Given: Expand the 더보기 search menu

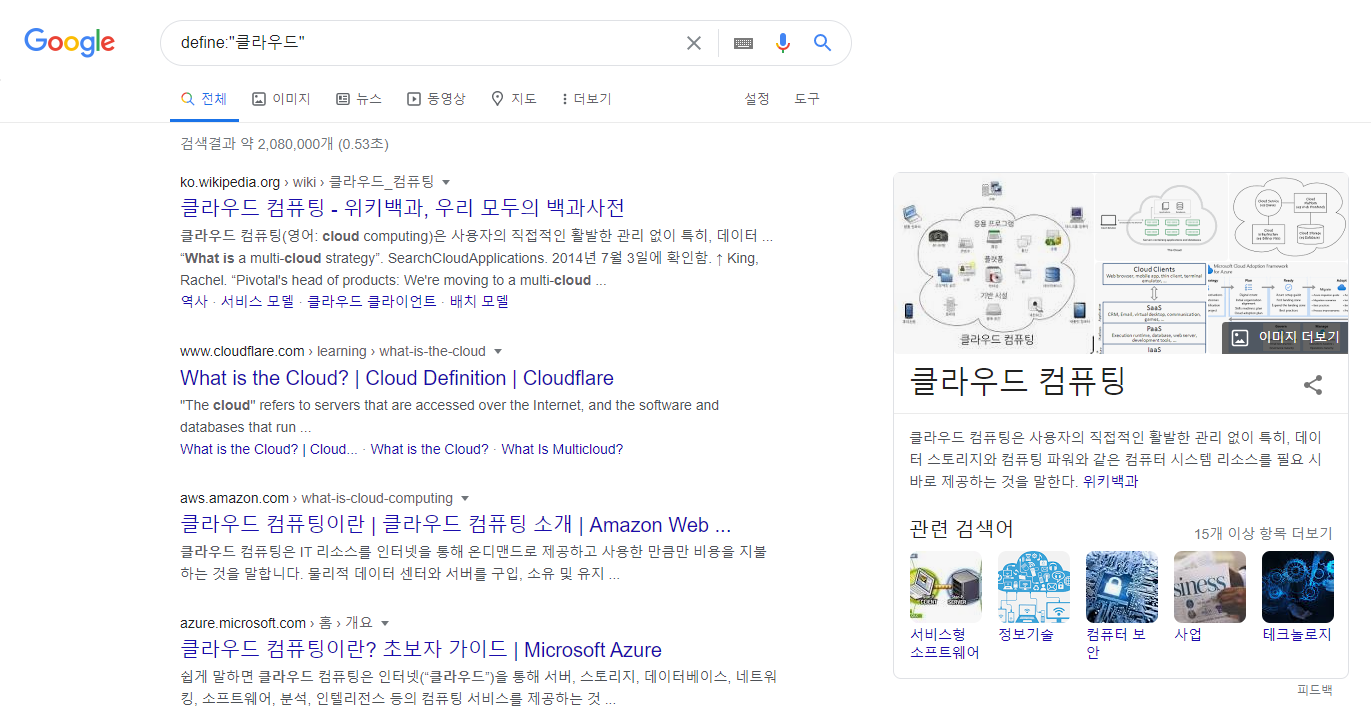Looking at the screenshot, I should (x=587, y=99).
